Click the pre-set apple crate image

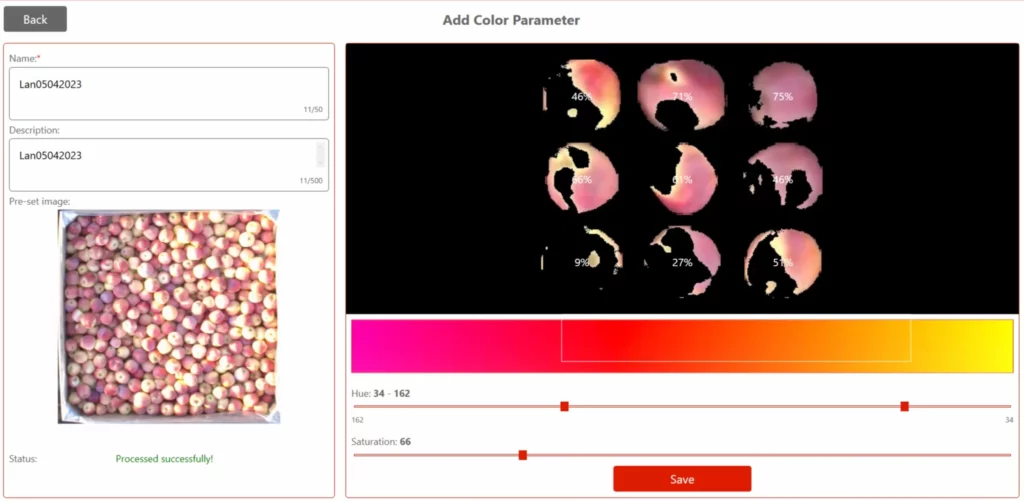click(168, 317)
